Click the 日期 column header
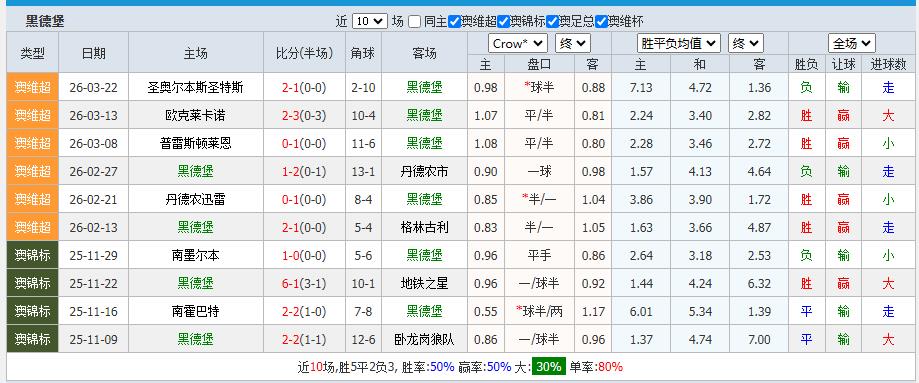This screenshot has width=919, height=383. [x=94, y=53]
